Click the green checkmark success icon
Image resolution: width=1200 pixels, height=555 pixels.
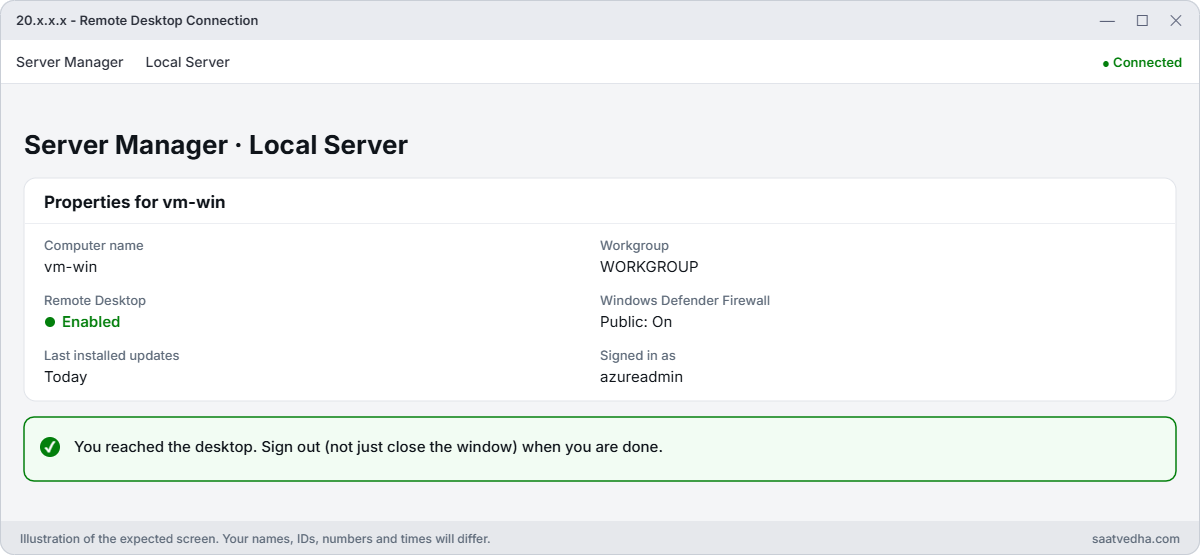tap(50, 447)
